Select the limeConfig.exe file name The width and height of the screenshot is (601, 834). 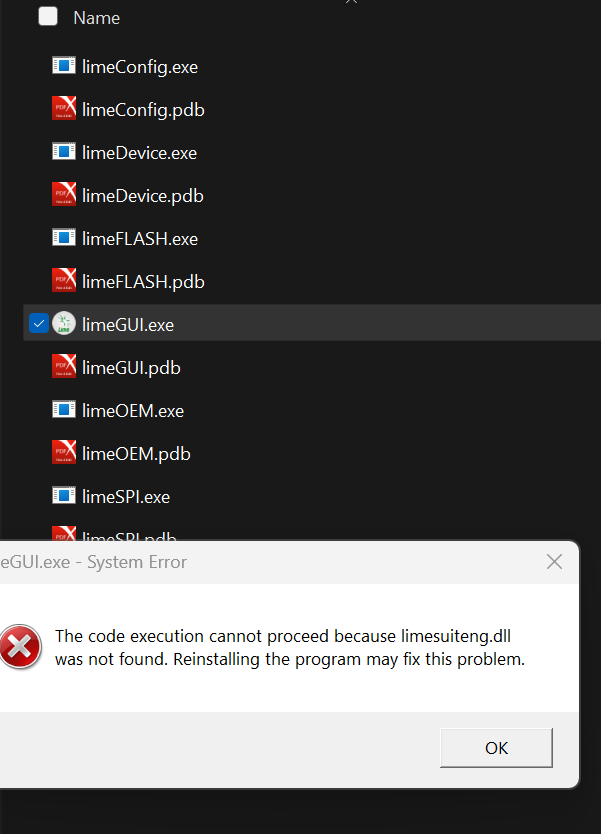pyautogui.click(x=140, y=67)
